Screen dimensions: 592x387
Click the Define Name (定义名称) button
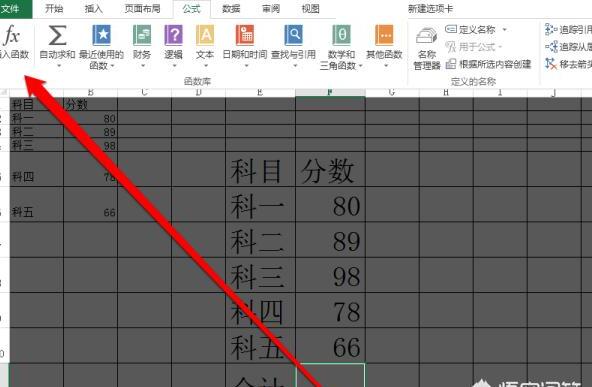pyautogui.click(x=470, y=29)
